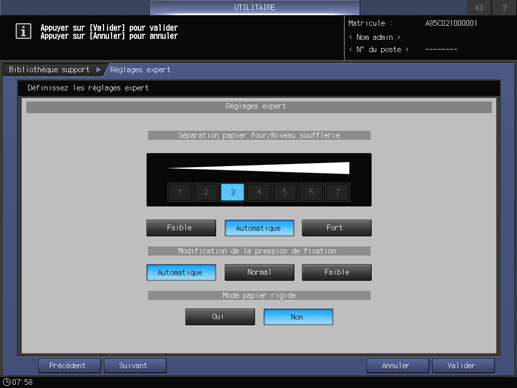Screen dimensions: 517x388
Task: Set blower level to Faible
Action: (181, 228)
